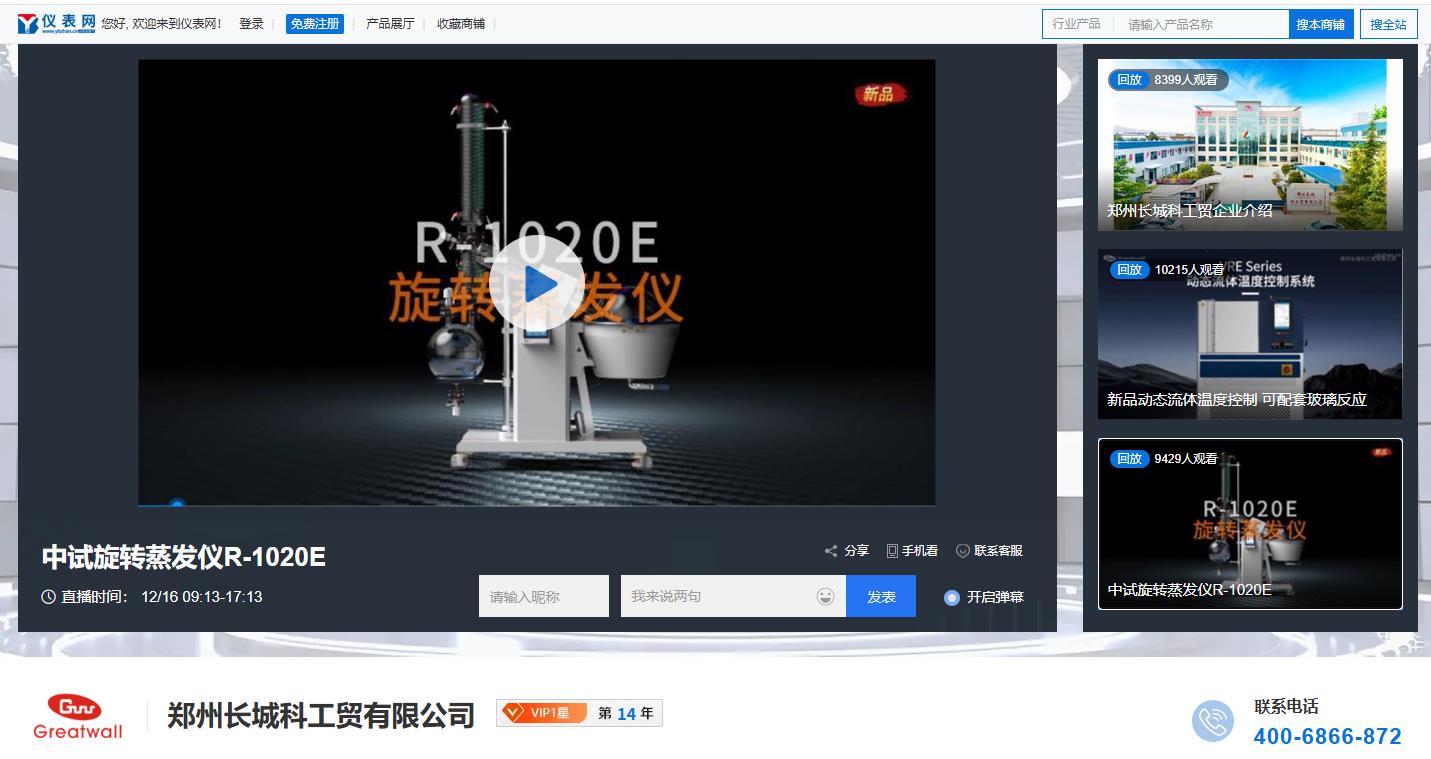This screenshot has width=1431, height=759.
Task: Click the Greatwall company logo
Action: (78, 716)
